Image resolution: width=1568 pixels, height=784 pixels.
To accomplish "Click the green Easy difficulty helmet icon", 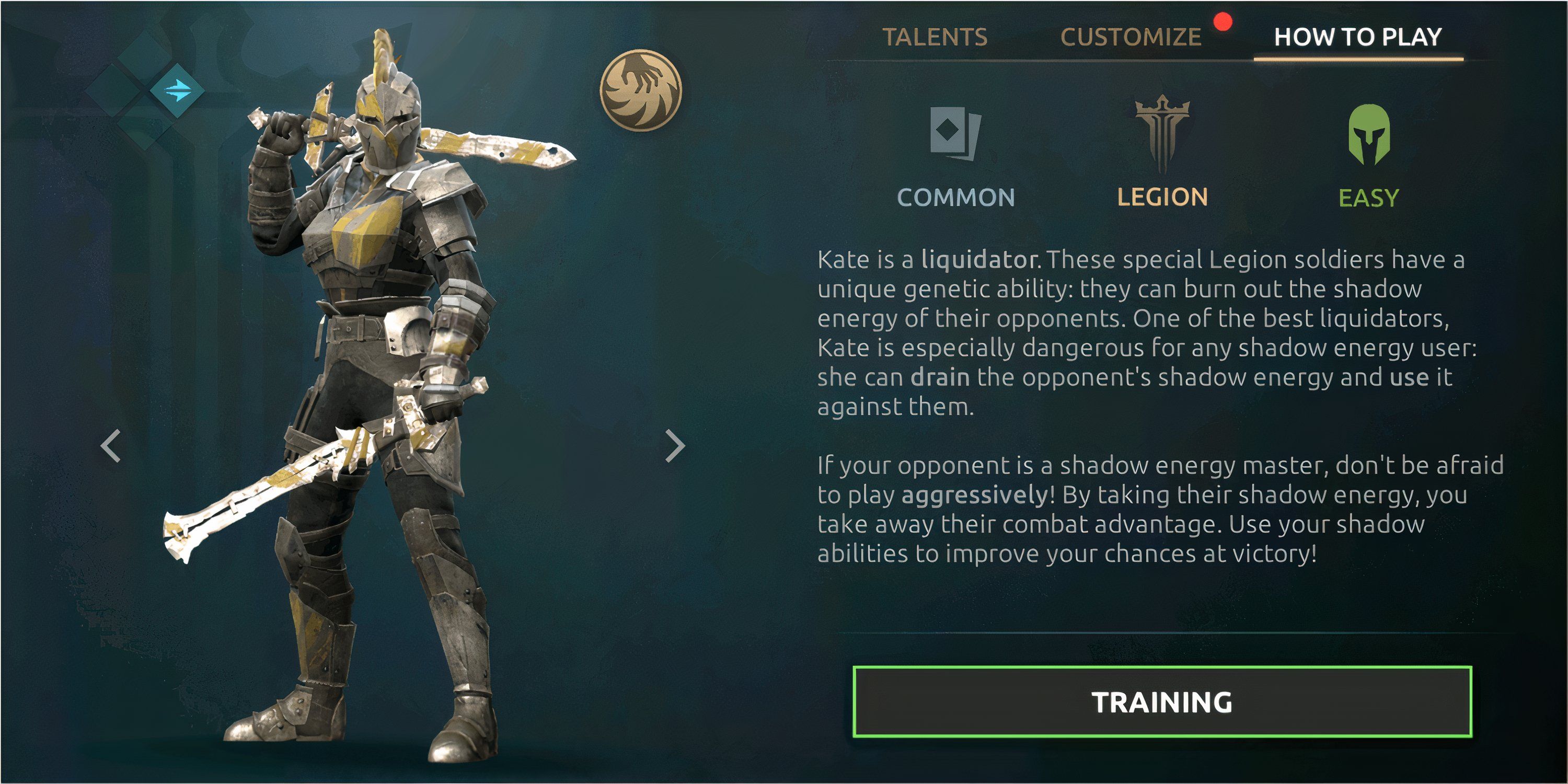I will click(x=1369, y=135).
